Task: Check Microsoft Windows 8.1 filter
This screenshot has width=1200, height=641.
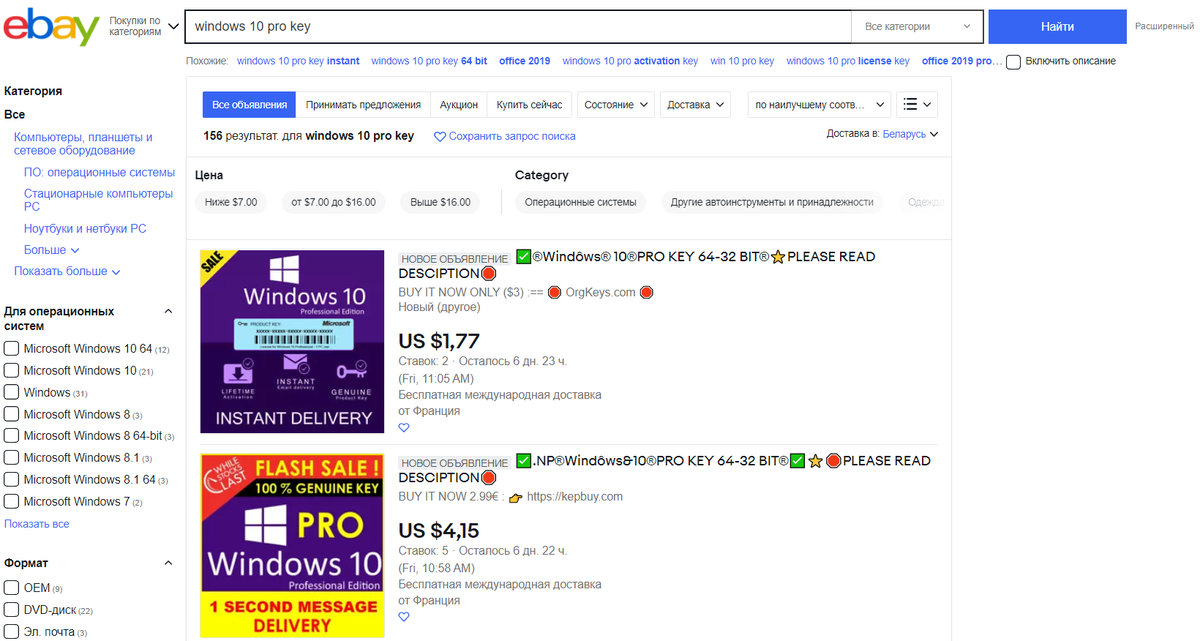Action: pyautogui.click(x=11, y=458)
